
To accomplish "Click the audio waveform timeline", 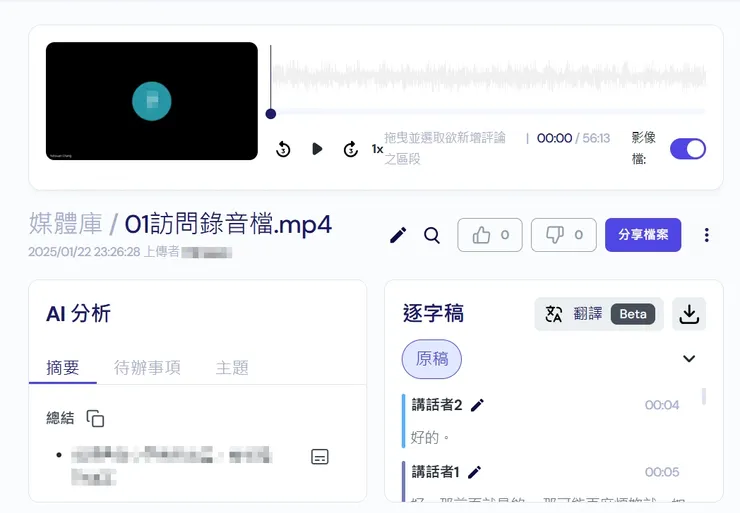I will [x=489, y=76].
